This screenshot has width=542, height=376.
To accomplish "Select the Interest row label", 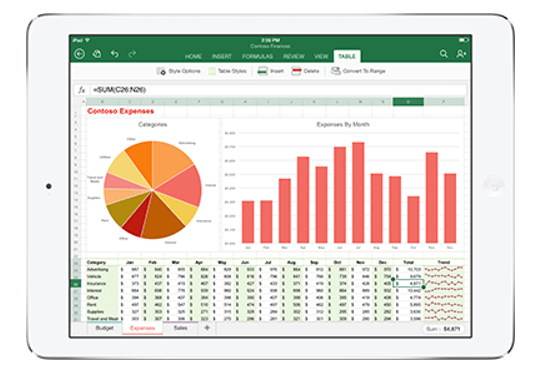I will (94, 291).
